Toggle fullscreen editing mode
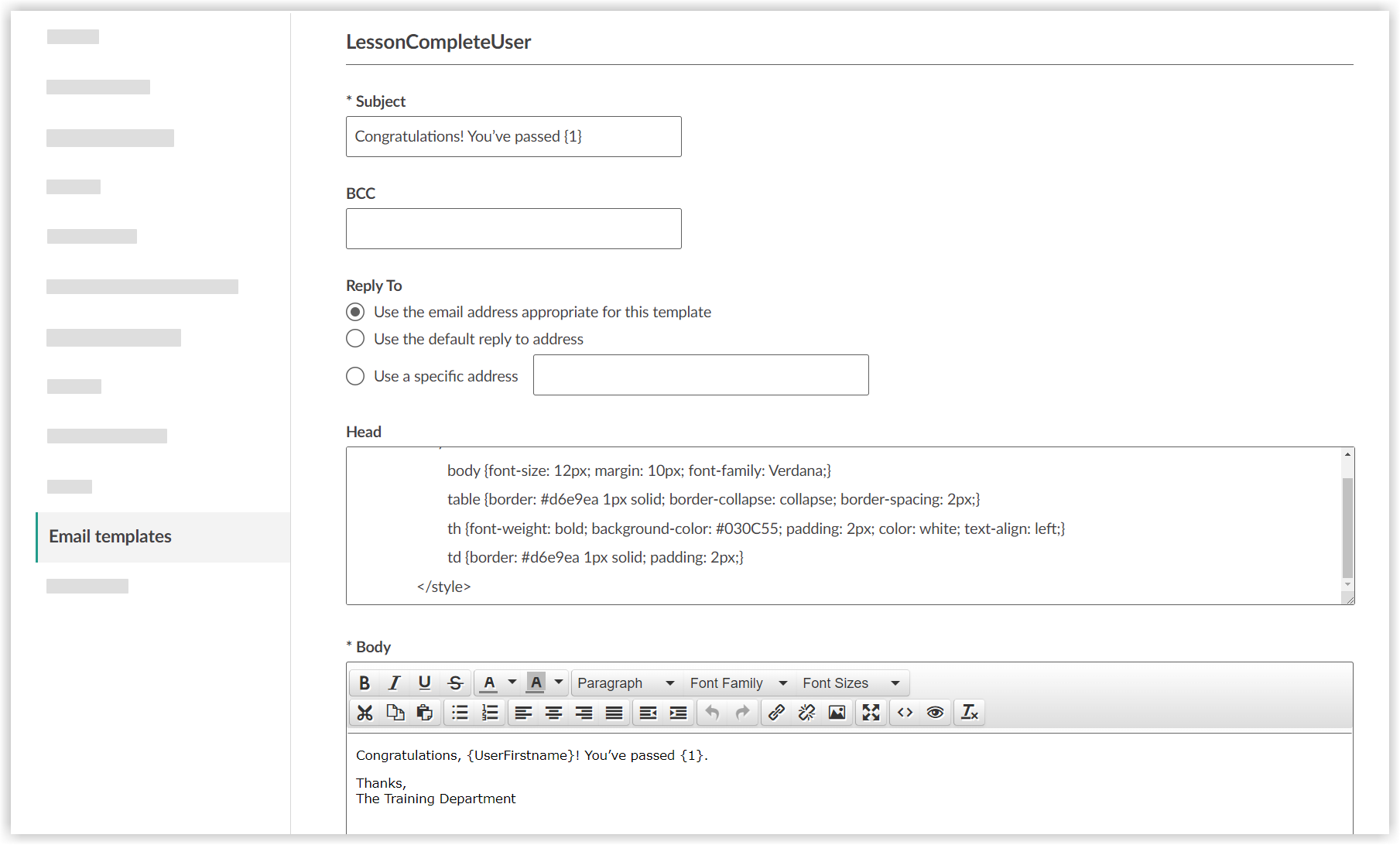This screenshot has width=1400, height=845. [871, 713]
